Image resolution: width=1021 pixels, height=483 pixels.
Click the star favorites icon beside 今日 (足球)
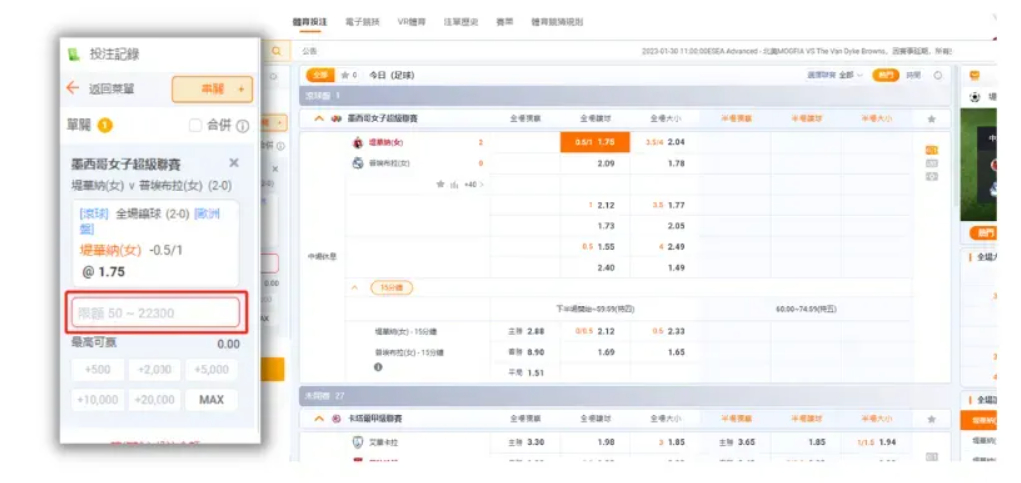point(346,75)
